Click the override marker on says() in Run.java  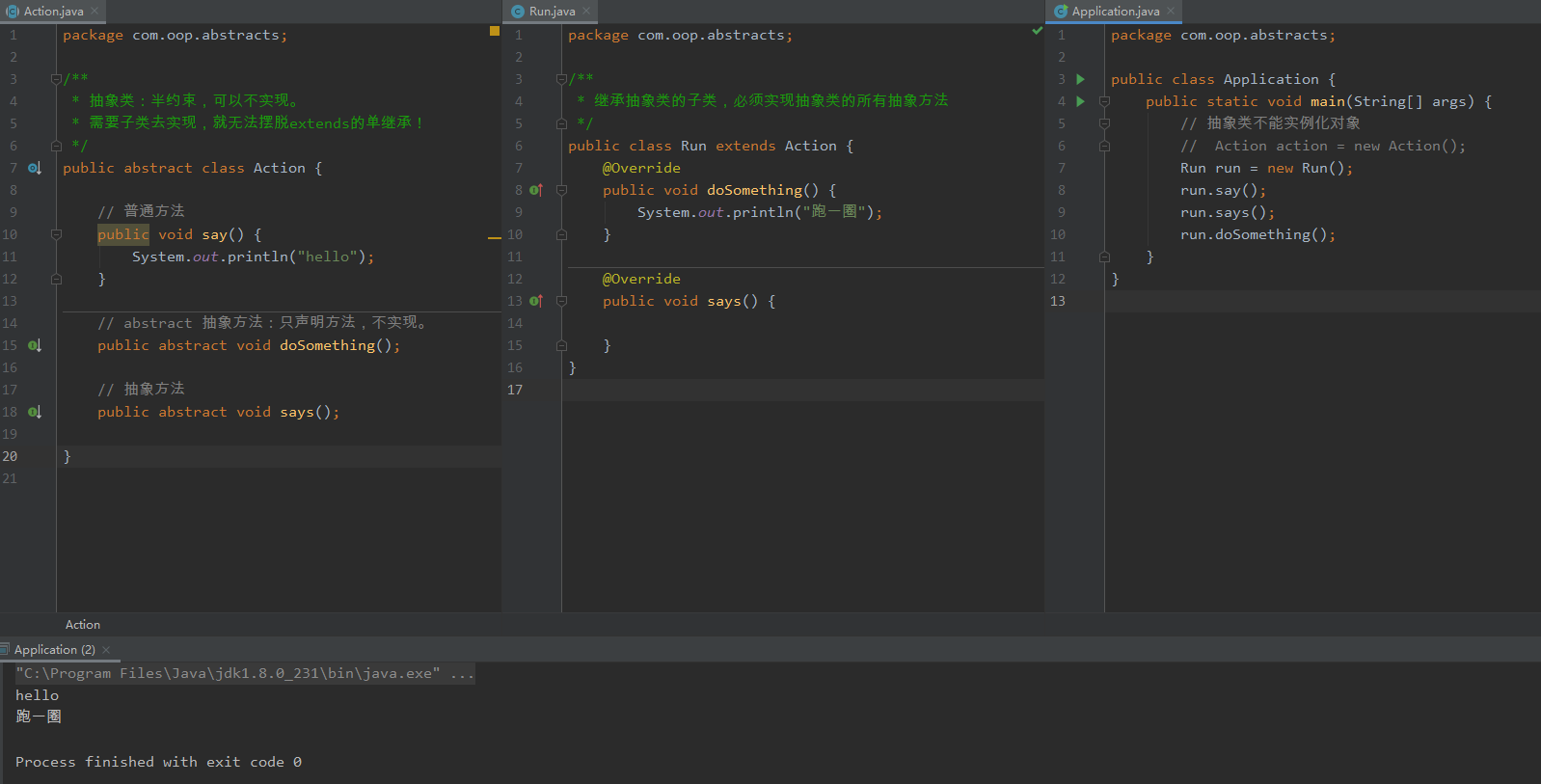point(536,301)
